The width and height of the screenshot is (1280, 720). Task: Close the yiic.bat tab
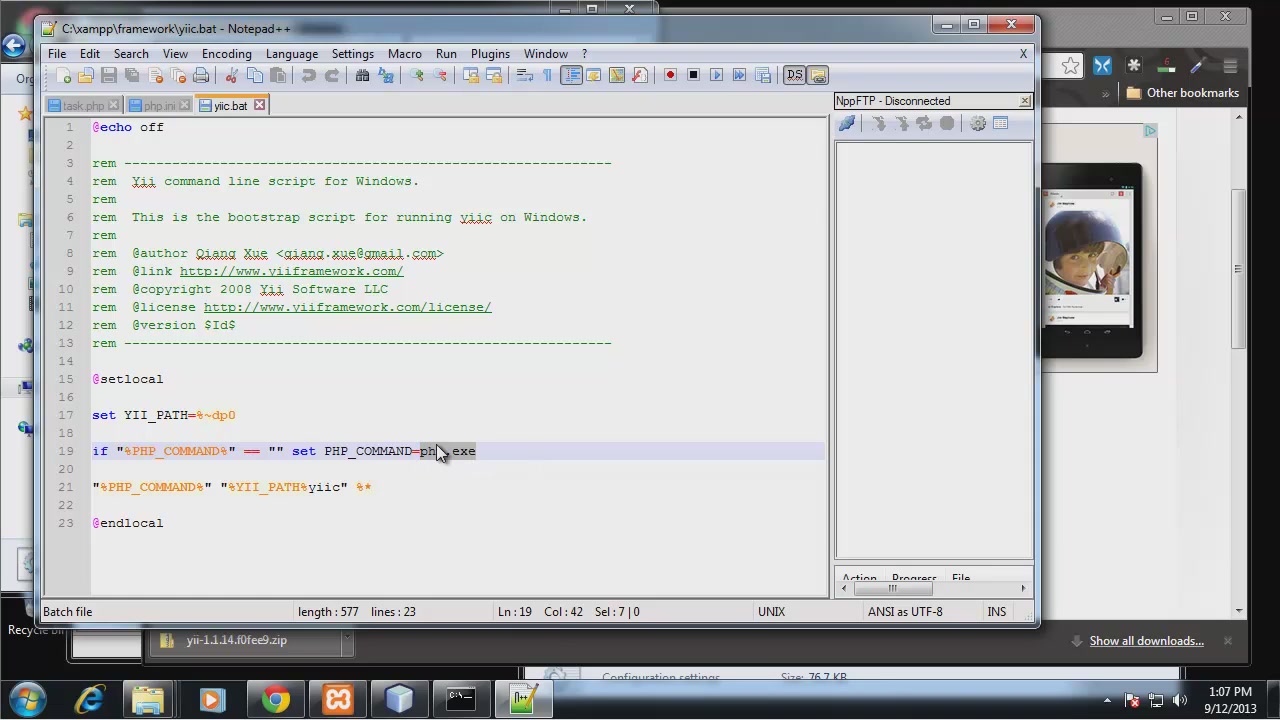click(259, 105)
